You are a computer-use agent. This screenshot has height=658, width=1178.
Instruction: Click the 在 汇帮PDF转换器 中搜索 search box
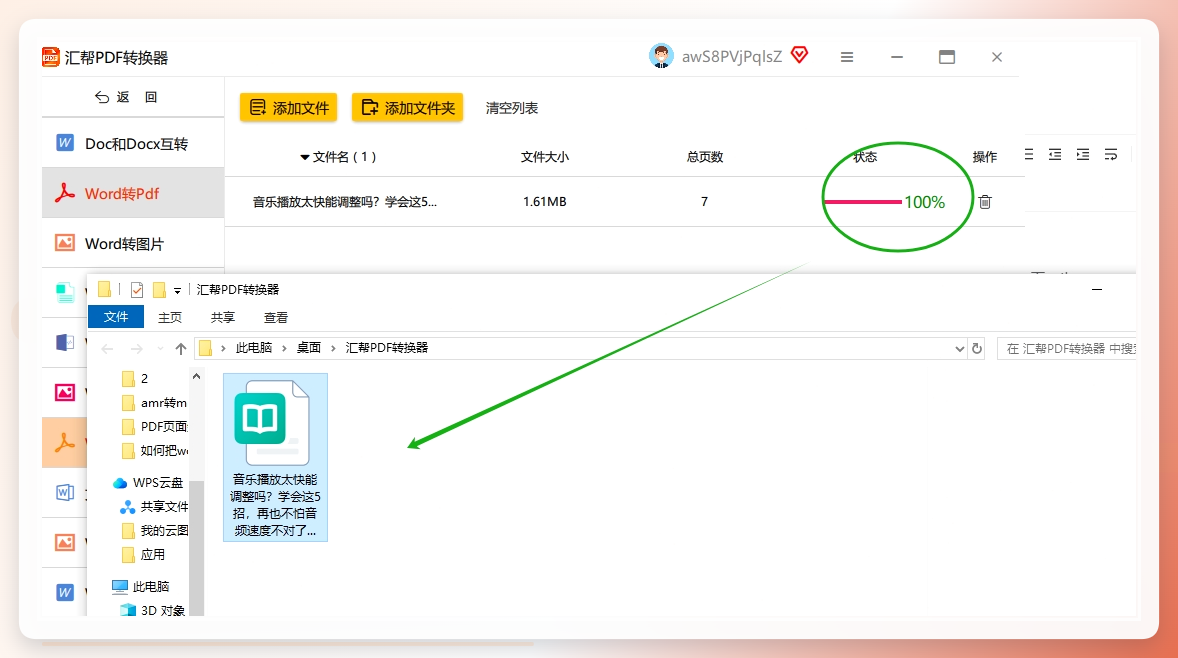pos(1067,349)
